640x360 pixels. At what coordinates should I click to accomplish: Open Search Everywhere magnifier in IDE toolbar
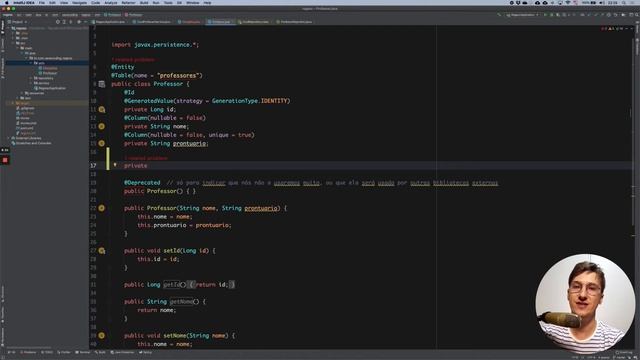click(x=636, y=15)
